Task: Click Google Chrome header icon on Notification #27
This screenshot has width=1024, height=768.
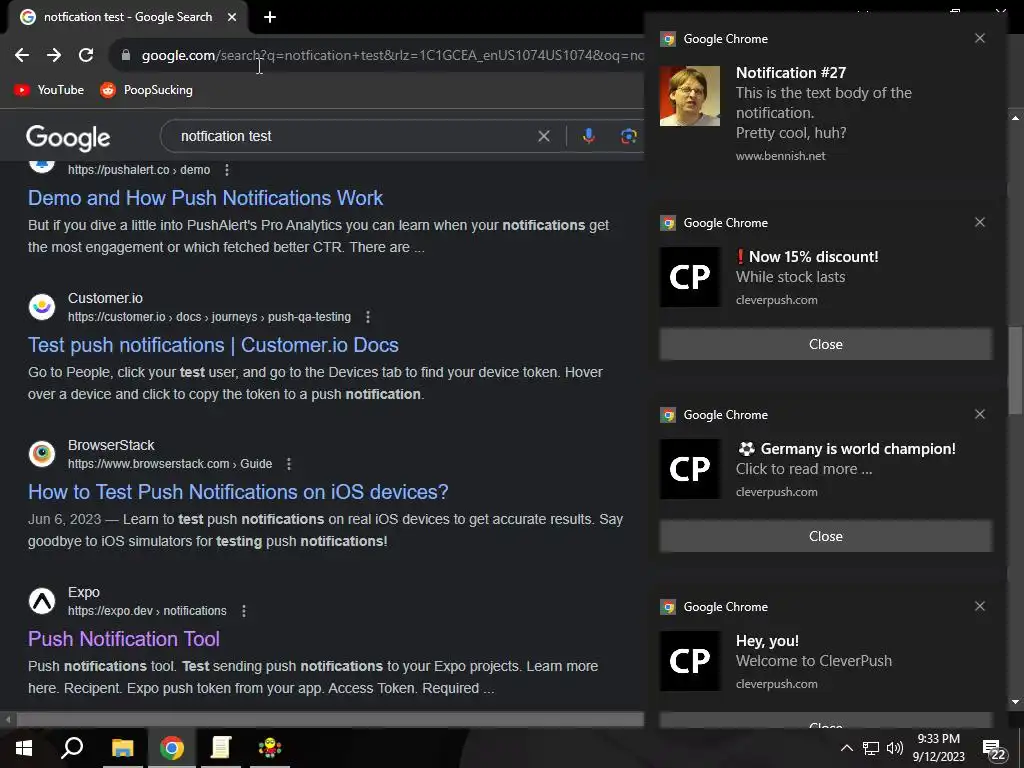Action: click(x=667, y=39)
